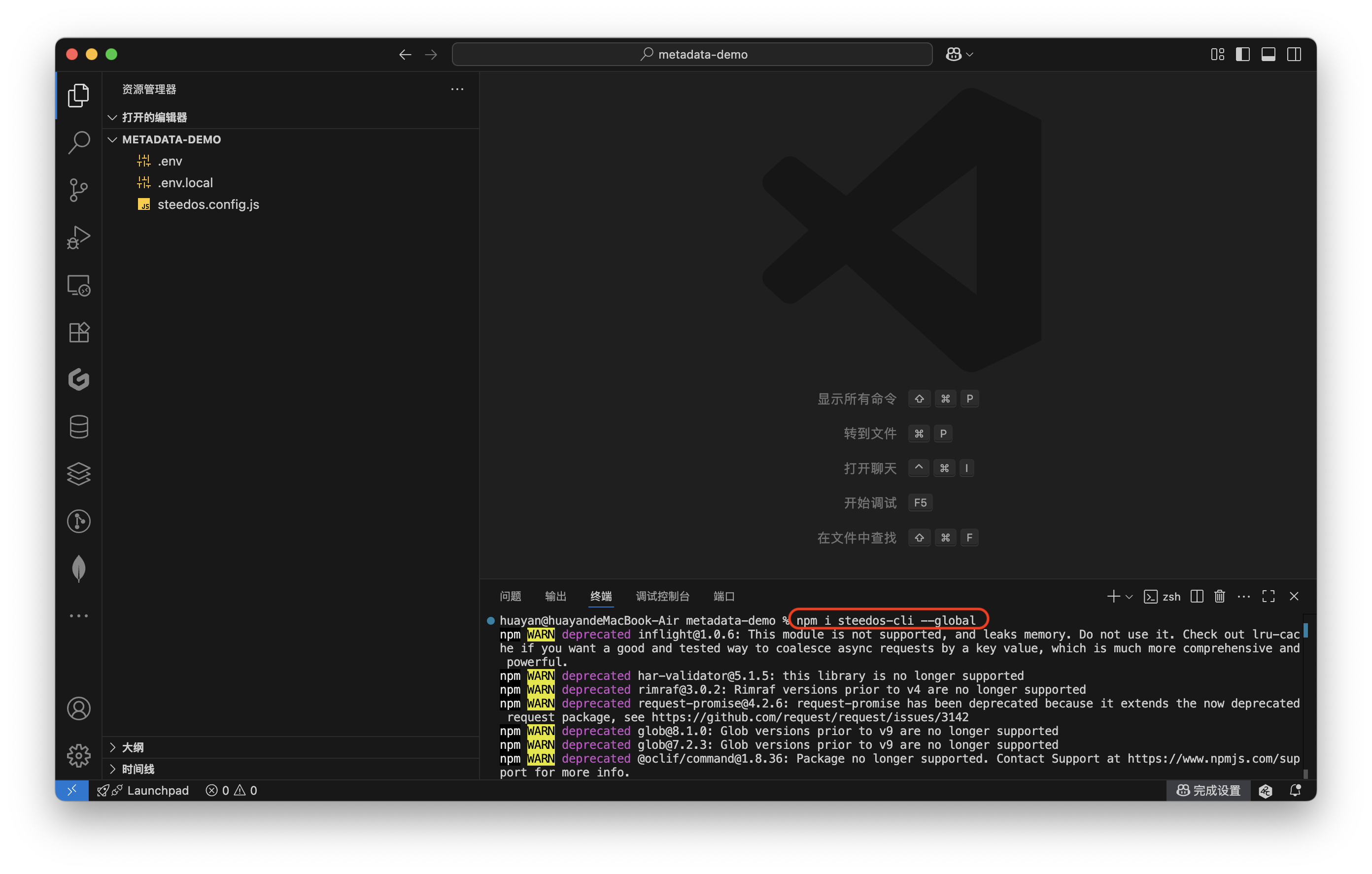Screen dimensions: 1372x874
Task: Open the Search view icon
Action: (79, 142)
